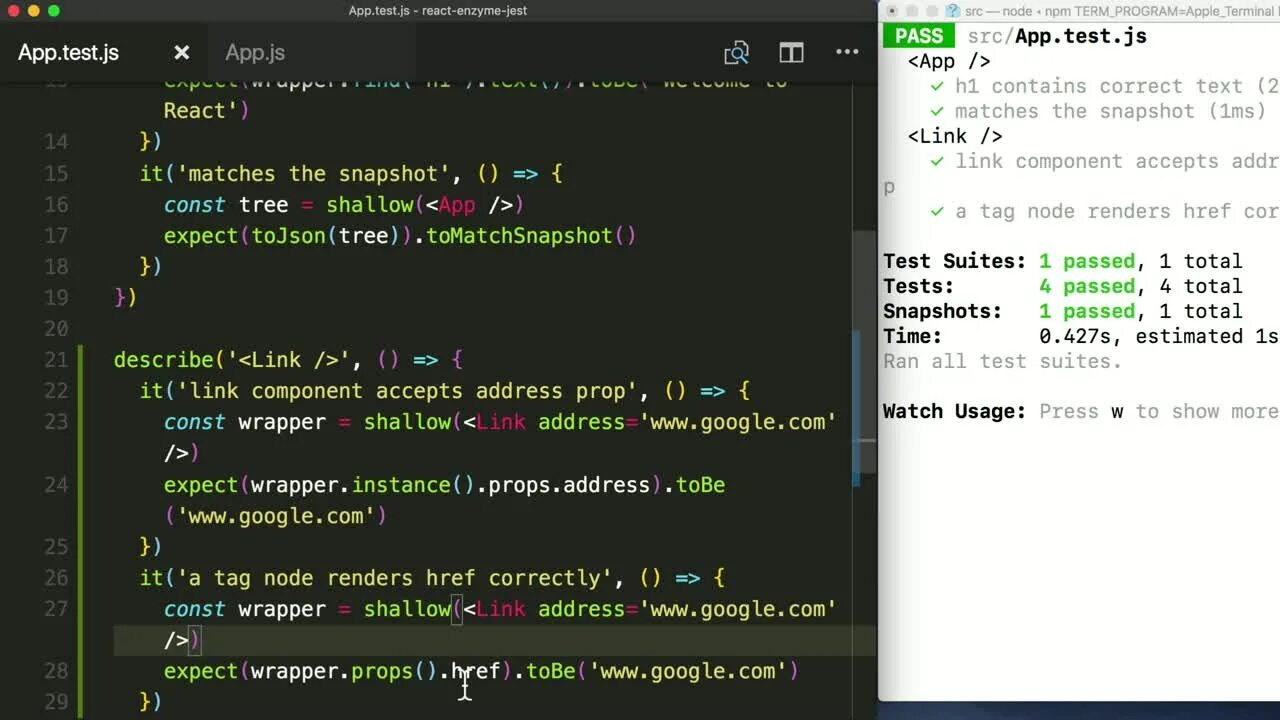Click the yellow minimize button of the editor window

(34, 11)
